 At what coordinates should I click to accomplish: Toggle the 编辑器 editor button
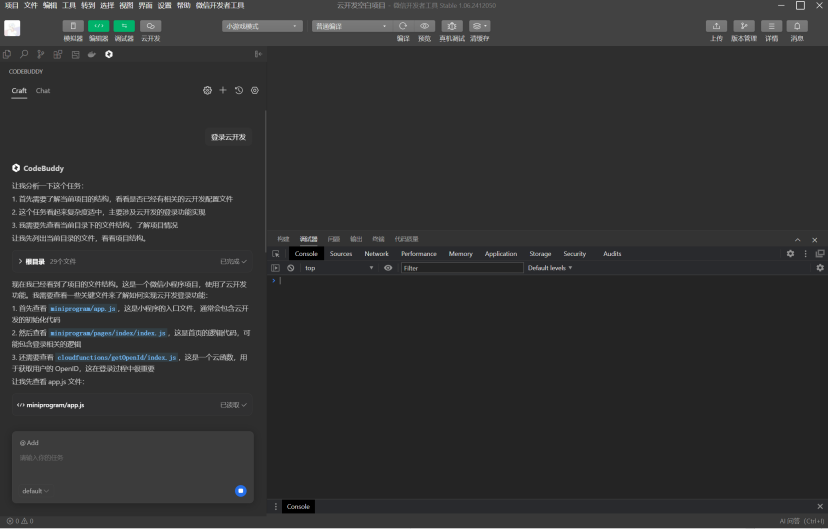pyautogui.click(x=98, y=26)
